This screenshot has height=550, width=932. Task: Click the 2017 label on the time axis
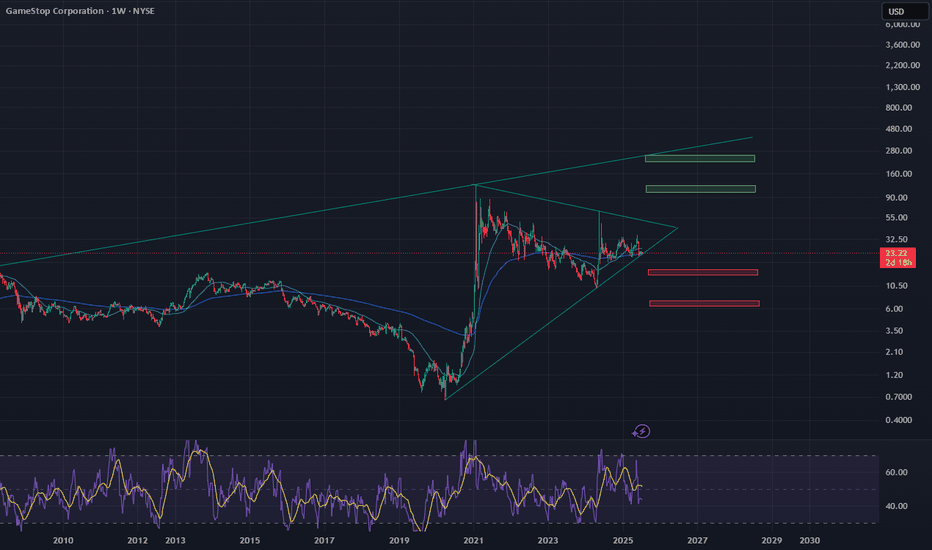(324, 540)
